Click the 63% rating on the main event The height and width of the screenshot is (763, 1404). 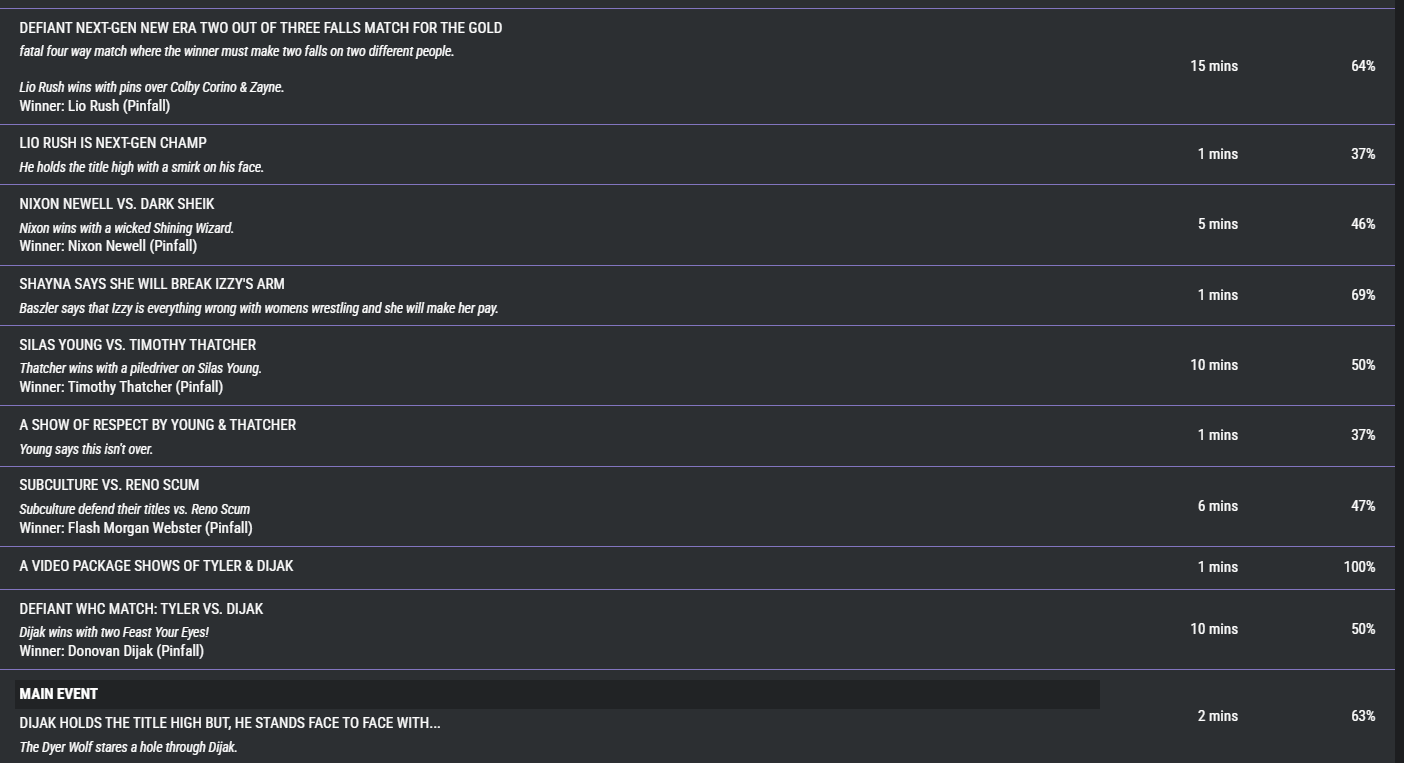1362,716
